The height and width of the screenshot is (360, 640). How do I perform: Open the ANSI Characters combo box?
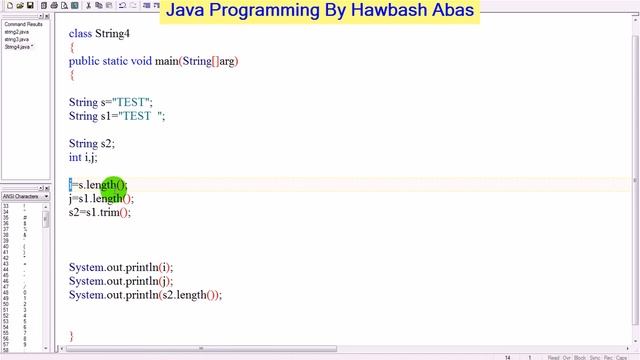tap(25, 196)
